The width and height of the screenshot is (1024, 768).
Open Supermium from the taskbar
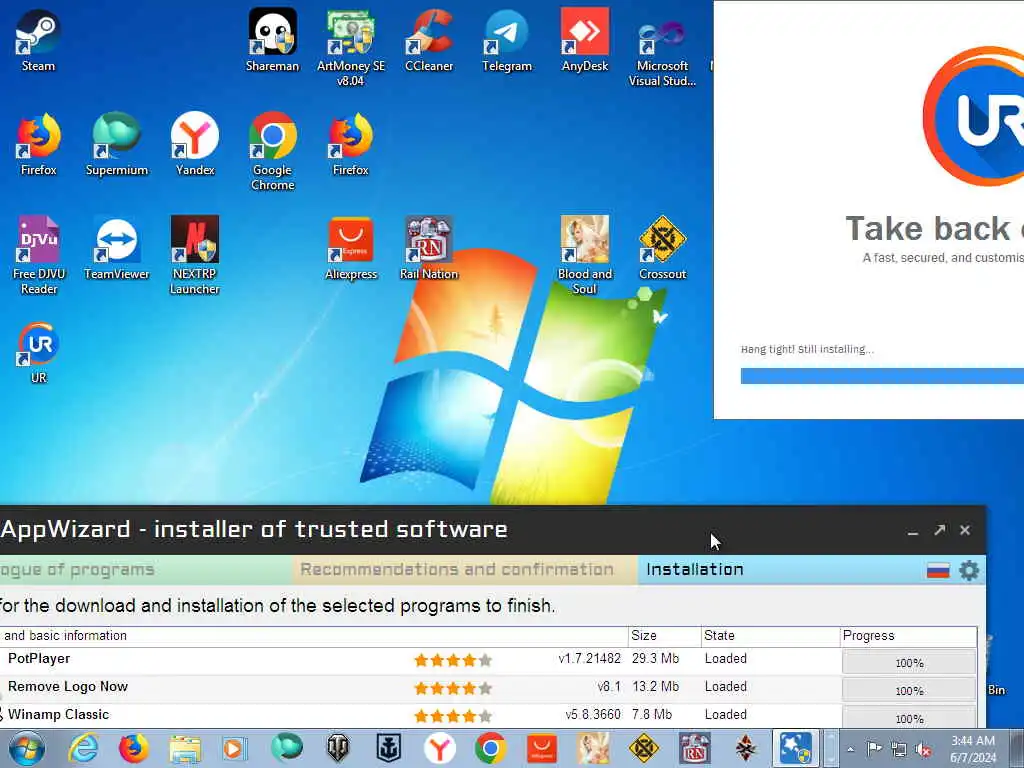[287, 748]
